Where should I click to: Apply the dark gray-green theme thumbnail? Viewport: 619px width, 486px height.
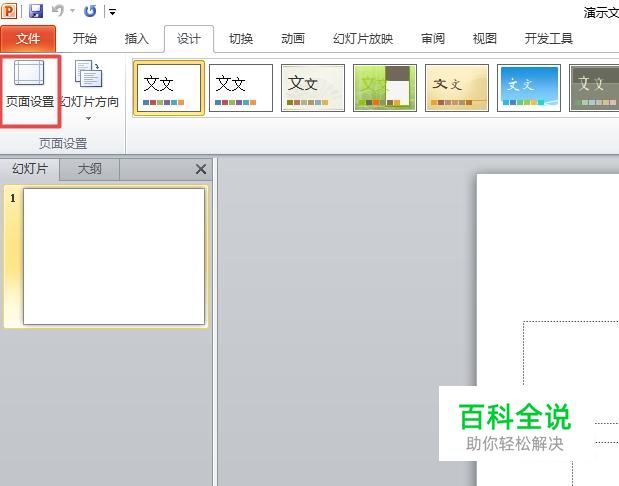(594, 88)
